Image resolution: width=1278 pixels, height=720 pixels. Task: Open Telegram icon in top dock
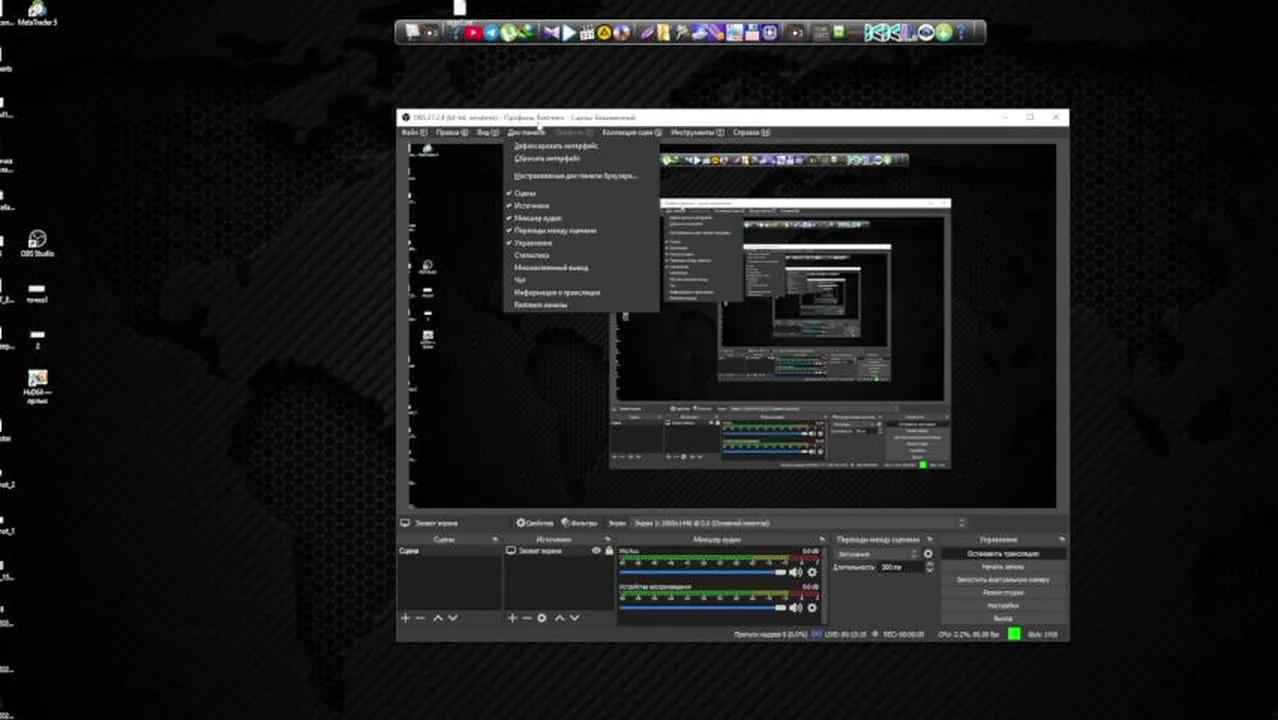point(491,33)
